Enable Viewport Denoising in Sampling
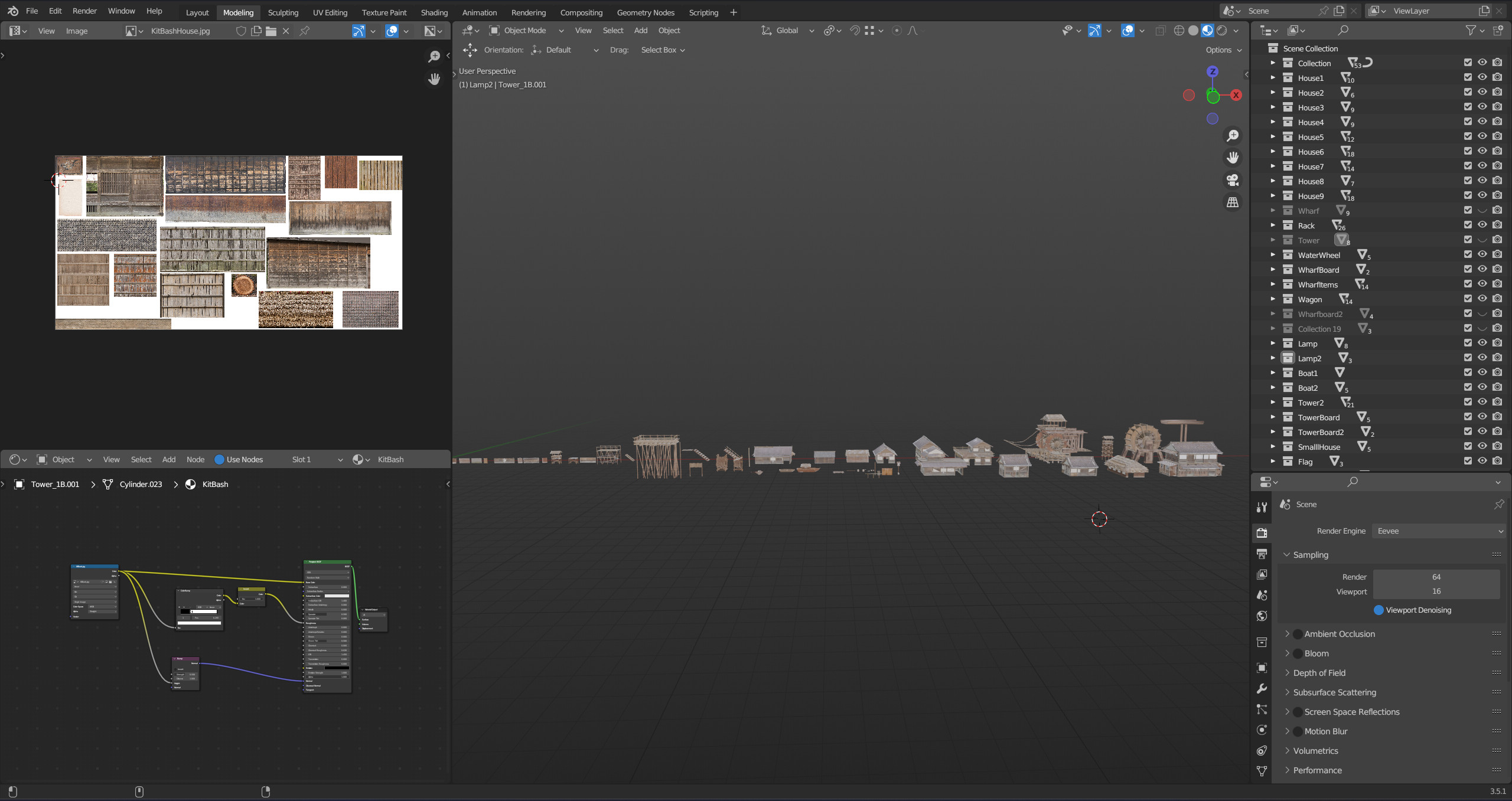The height and width of the screenshot is (801, 1512). tap(1379, 610)
